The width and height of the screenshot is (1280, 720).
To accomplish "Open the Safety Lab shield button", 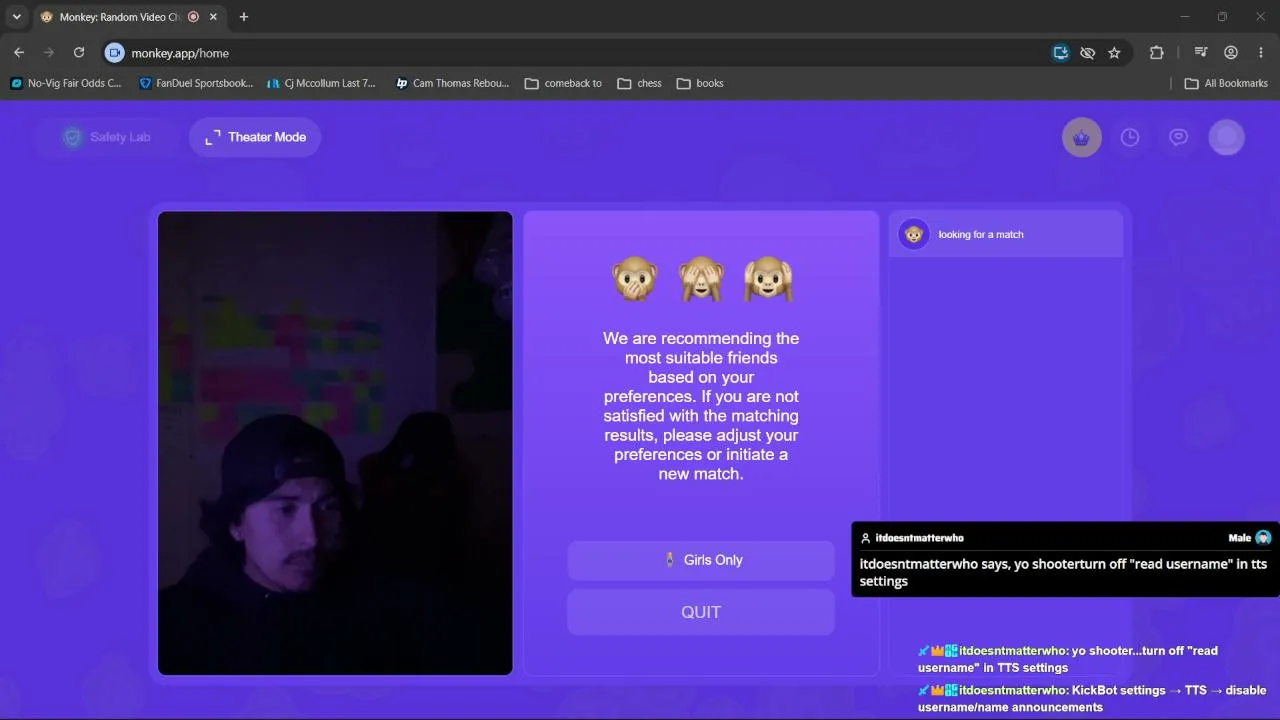I will click(x=106, y=137).
